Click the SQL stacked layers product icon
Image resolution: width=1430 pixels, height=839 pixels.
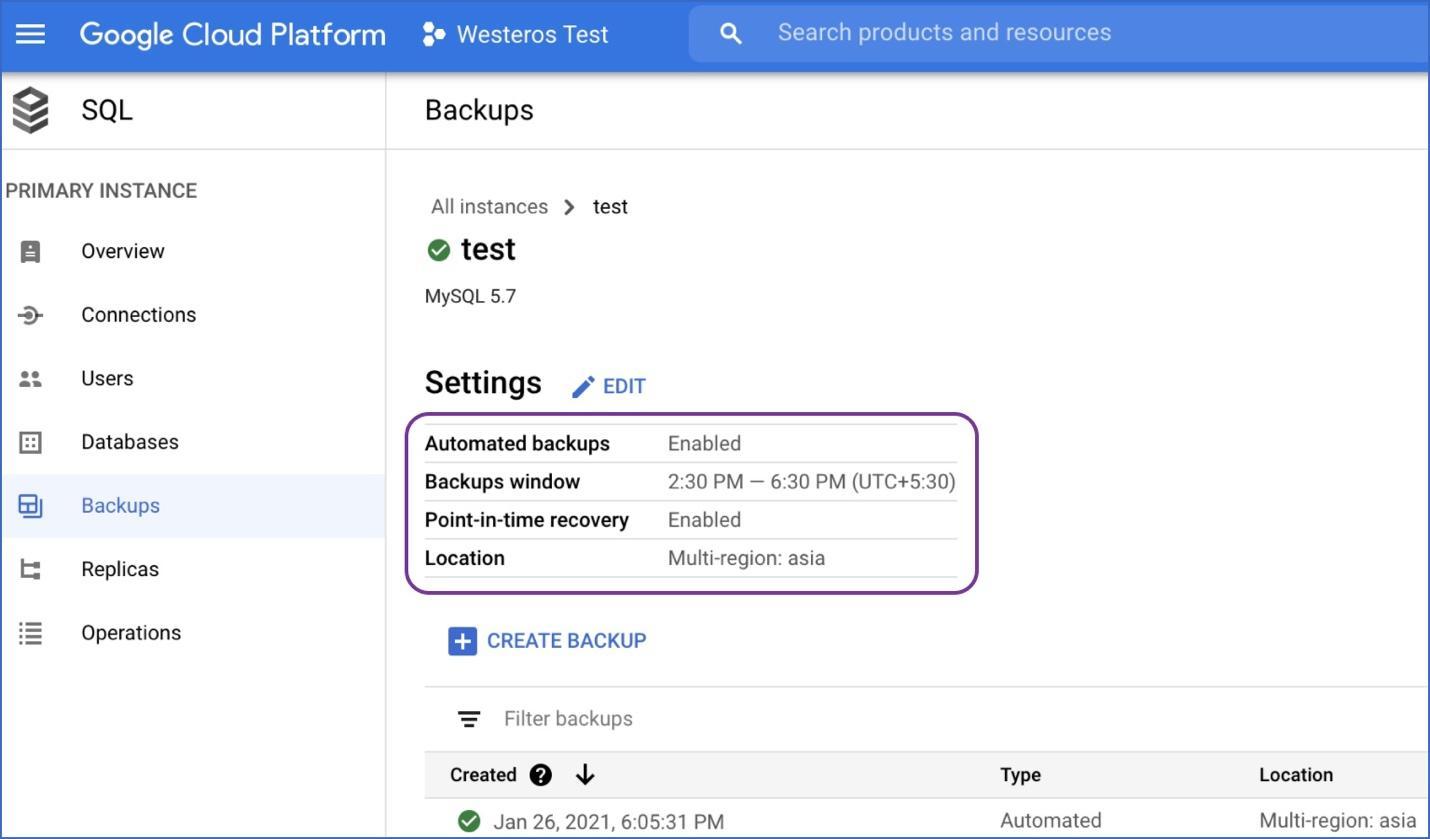click(x=31, y=110)
